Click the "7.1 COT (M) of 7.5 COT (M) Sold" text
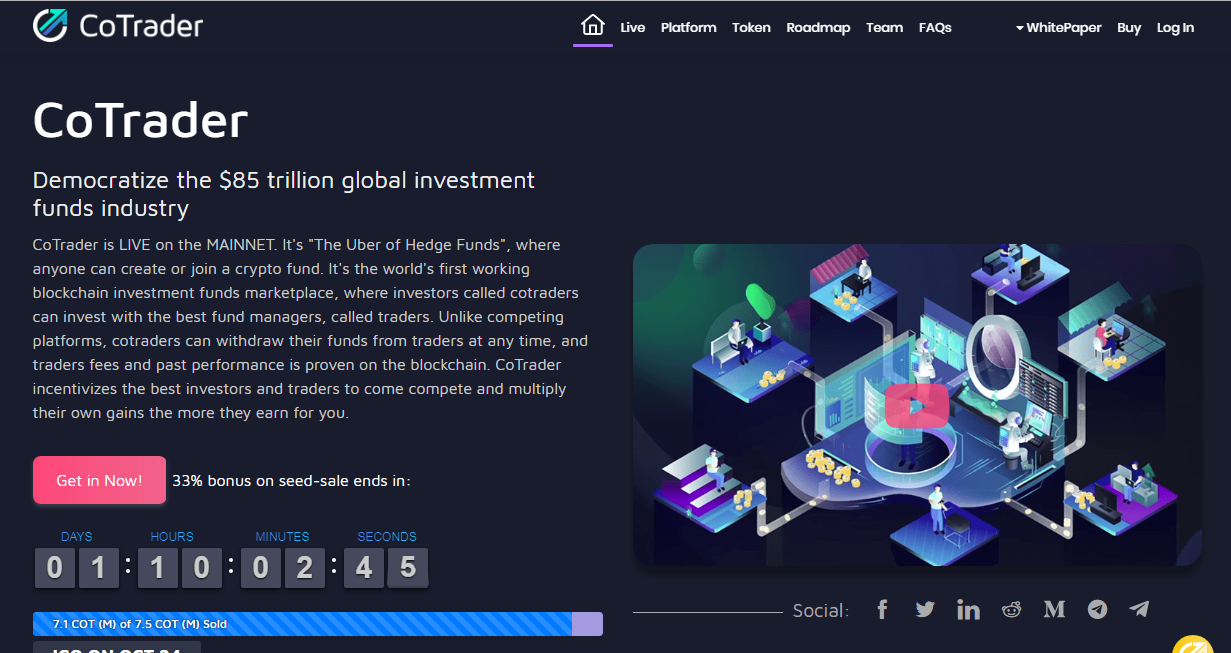 140,624
